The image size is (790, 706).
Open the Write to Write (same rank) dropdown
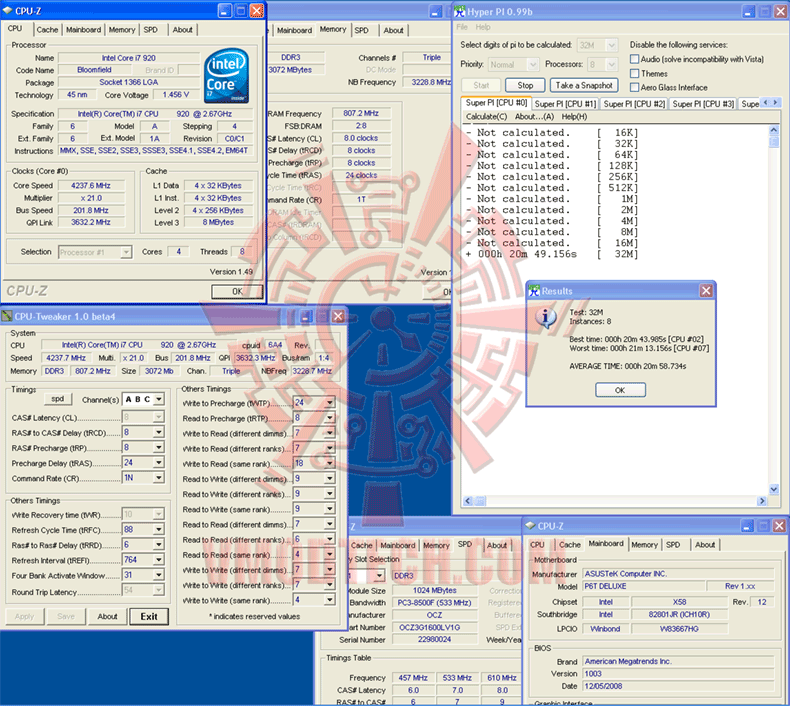330,600
